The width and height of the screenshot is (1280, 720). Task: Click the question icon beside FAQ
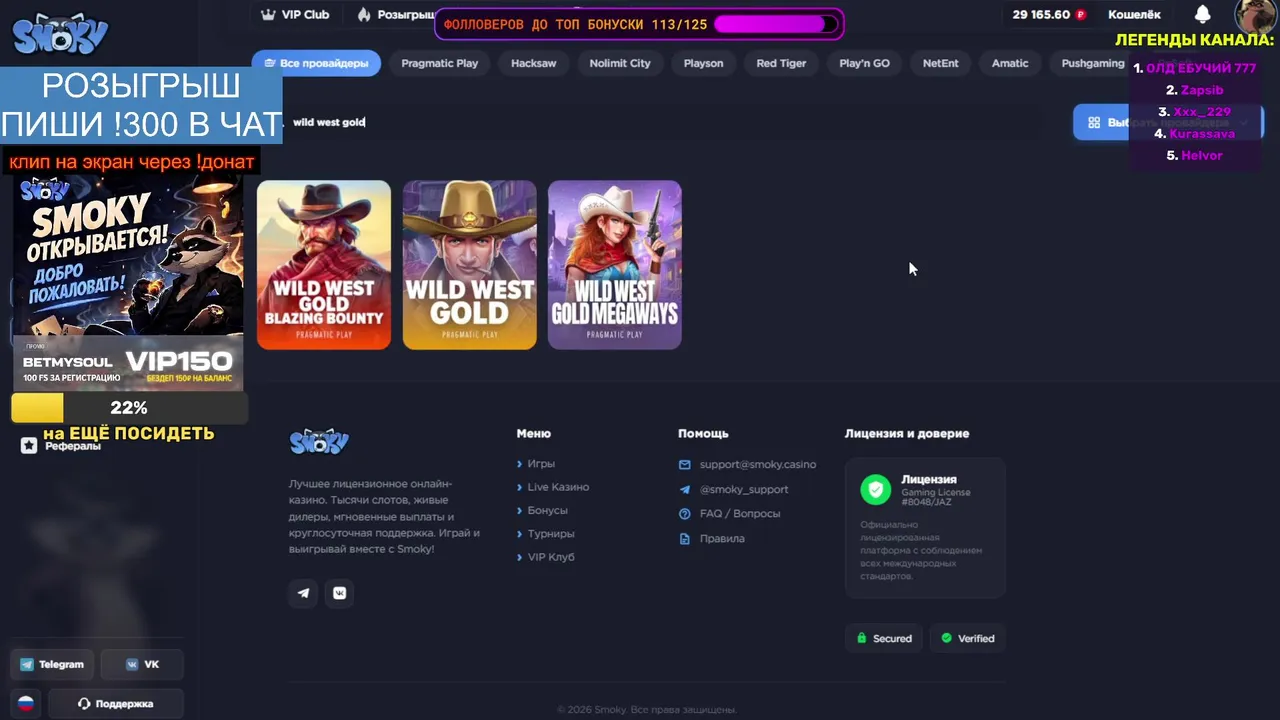pyautogui.click(x=685, y=514)
